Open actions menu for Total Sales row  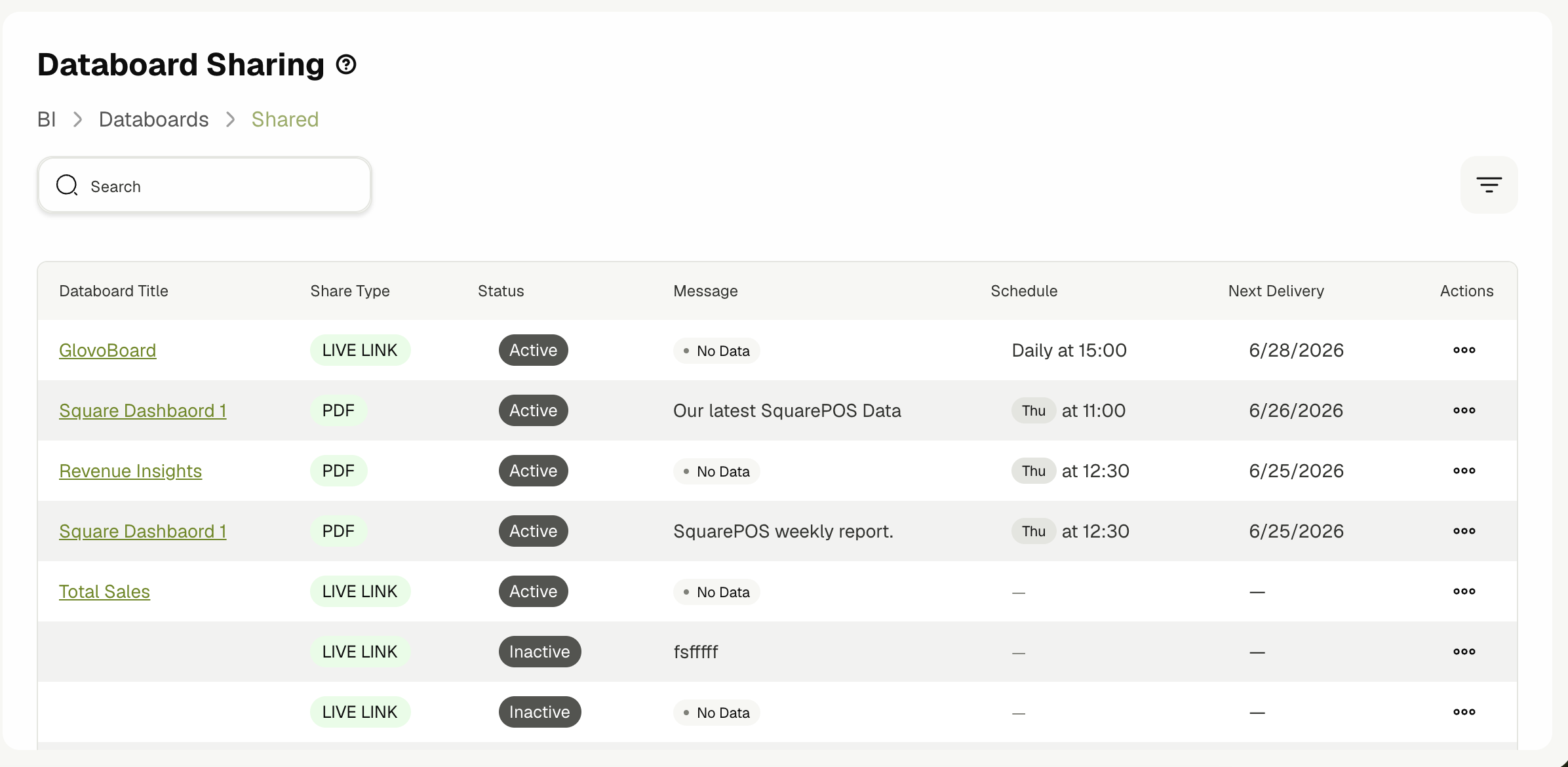click(1464, 591)
